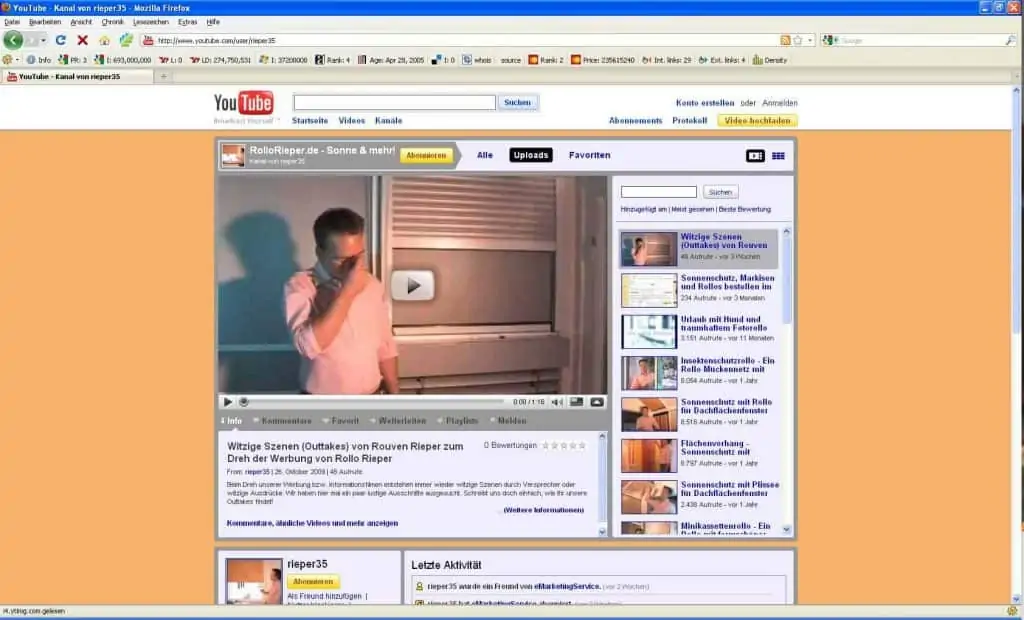Open the Lesezeichen menu

click(x=150, y=21)
